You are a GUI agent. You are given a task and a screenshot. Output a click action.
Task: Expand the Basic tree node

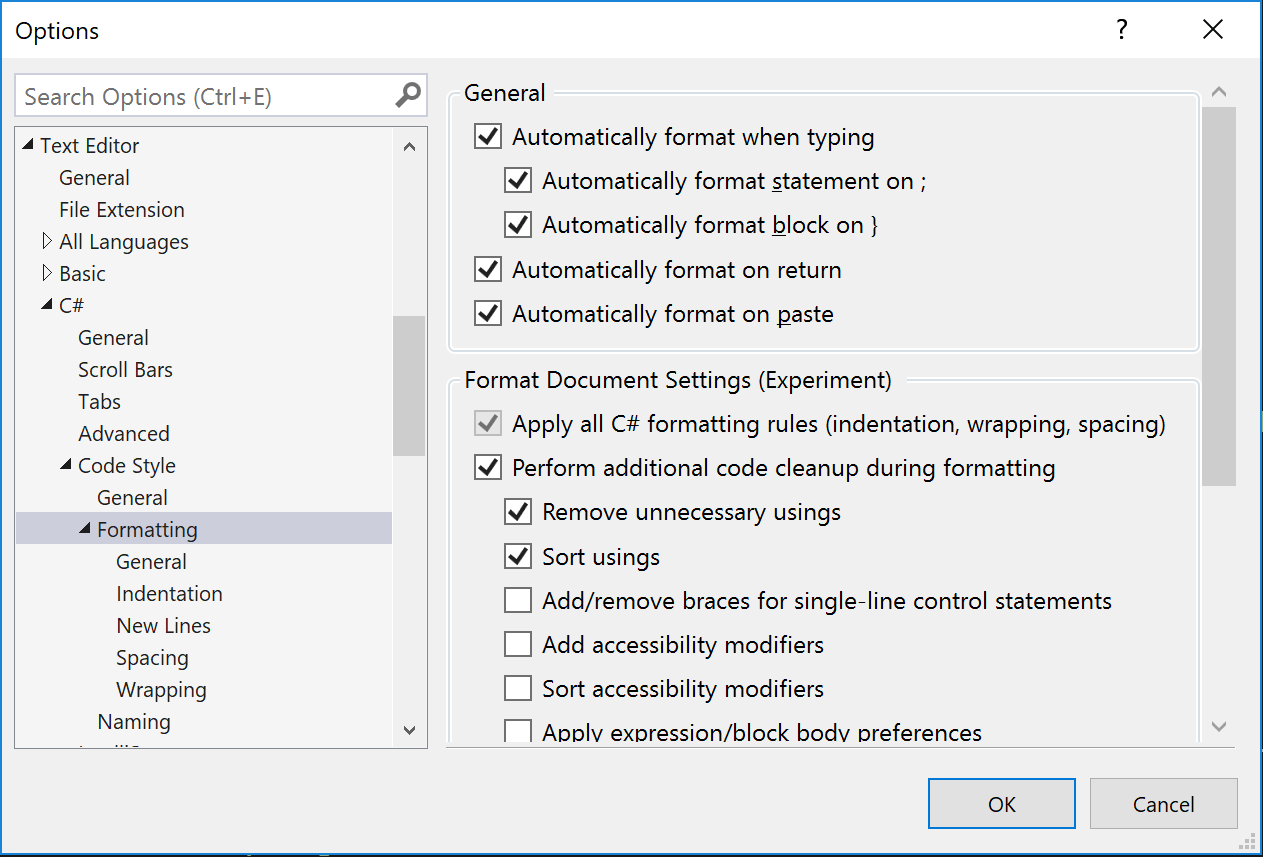coord(47,273)
